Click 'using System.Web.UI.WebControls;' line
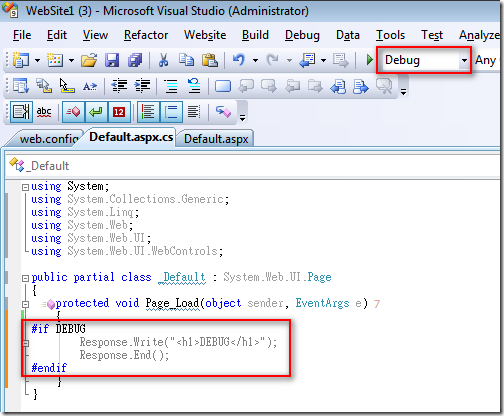This screenshot has width=504, height=416. tap(127, 251)
